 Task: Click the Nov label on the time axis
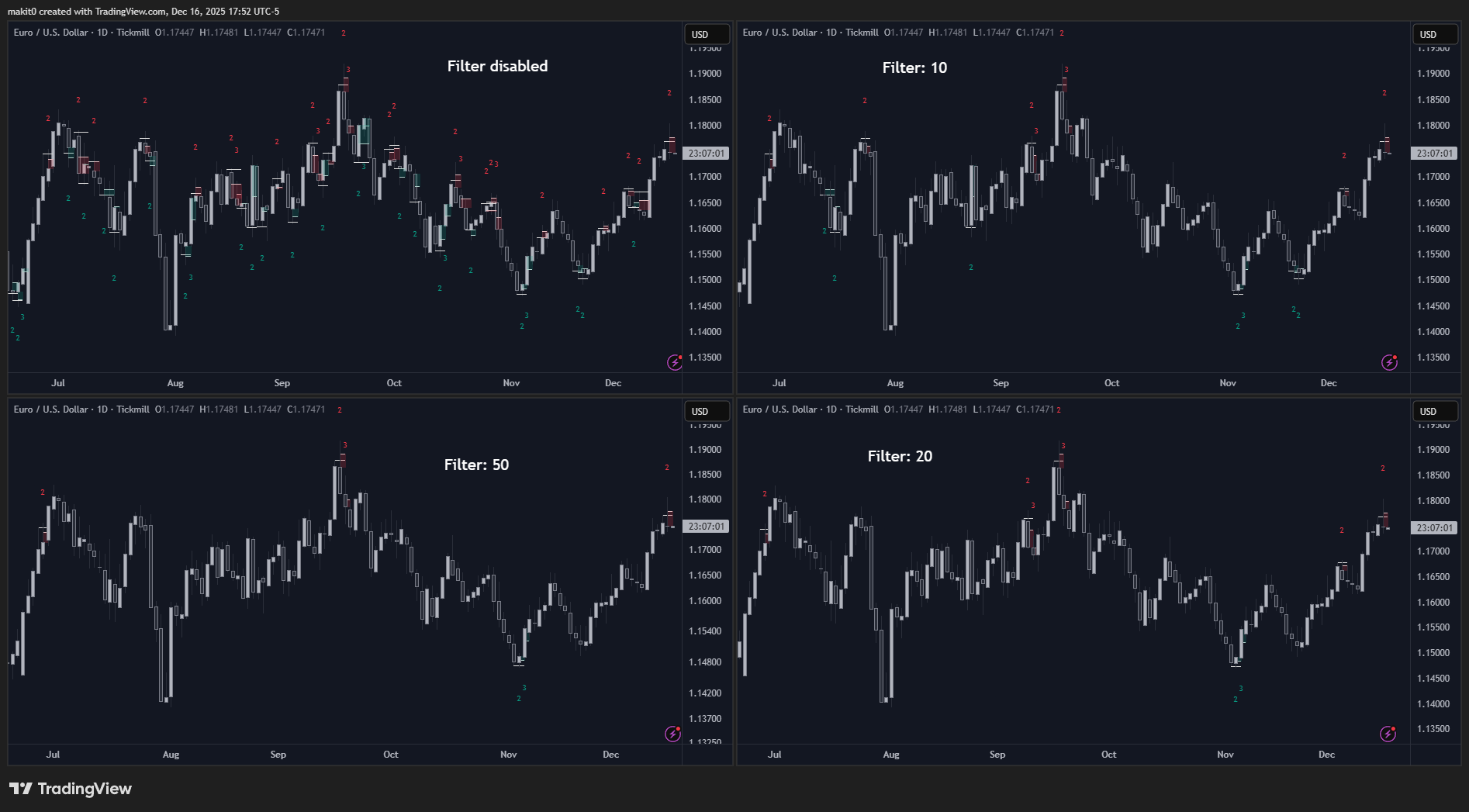(510, 382)
